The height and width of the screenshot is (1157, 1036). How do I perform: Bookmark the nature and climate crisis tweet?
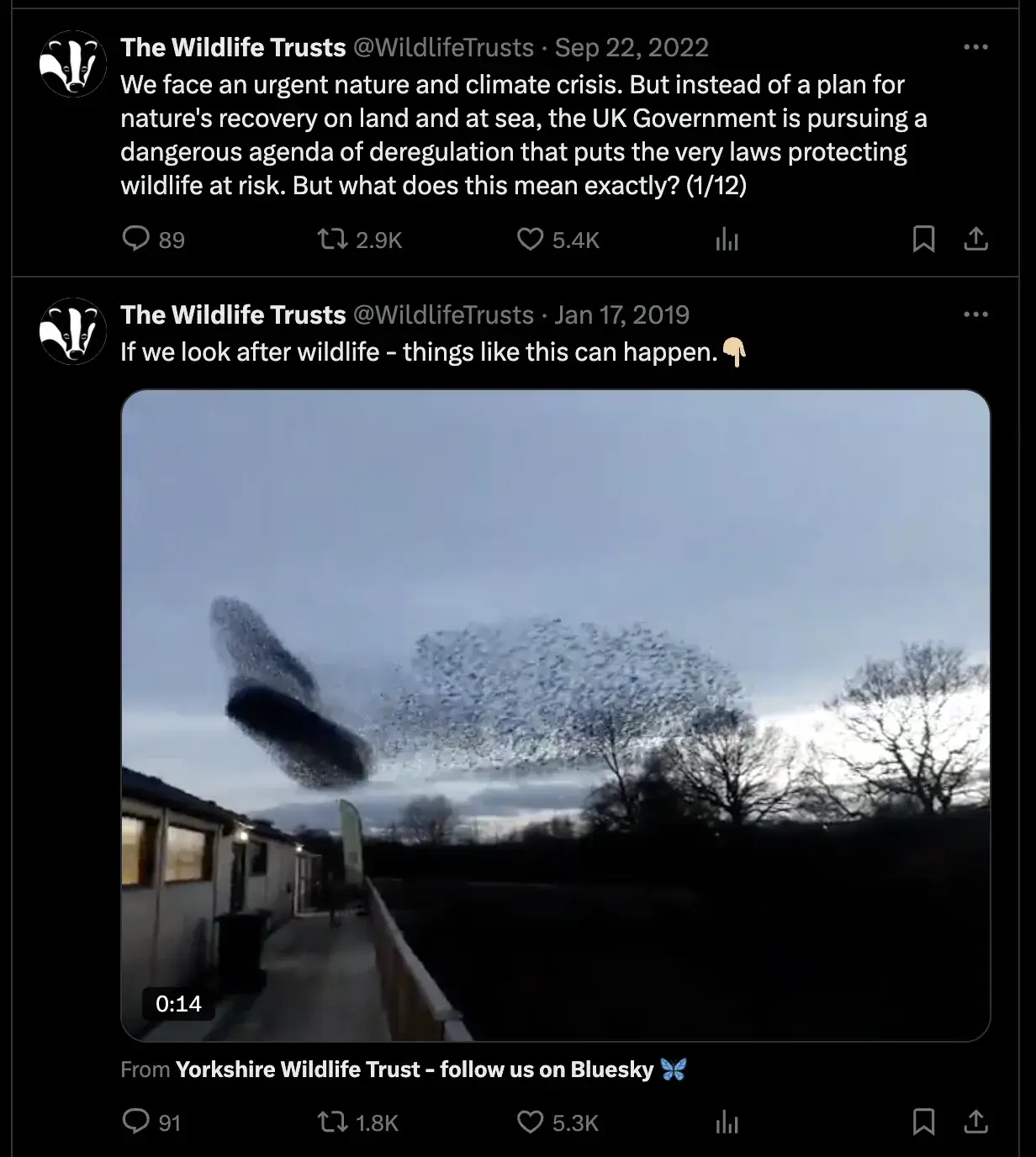tap(923, 240)
